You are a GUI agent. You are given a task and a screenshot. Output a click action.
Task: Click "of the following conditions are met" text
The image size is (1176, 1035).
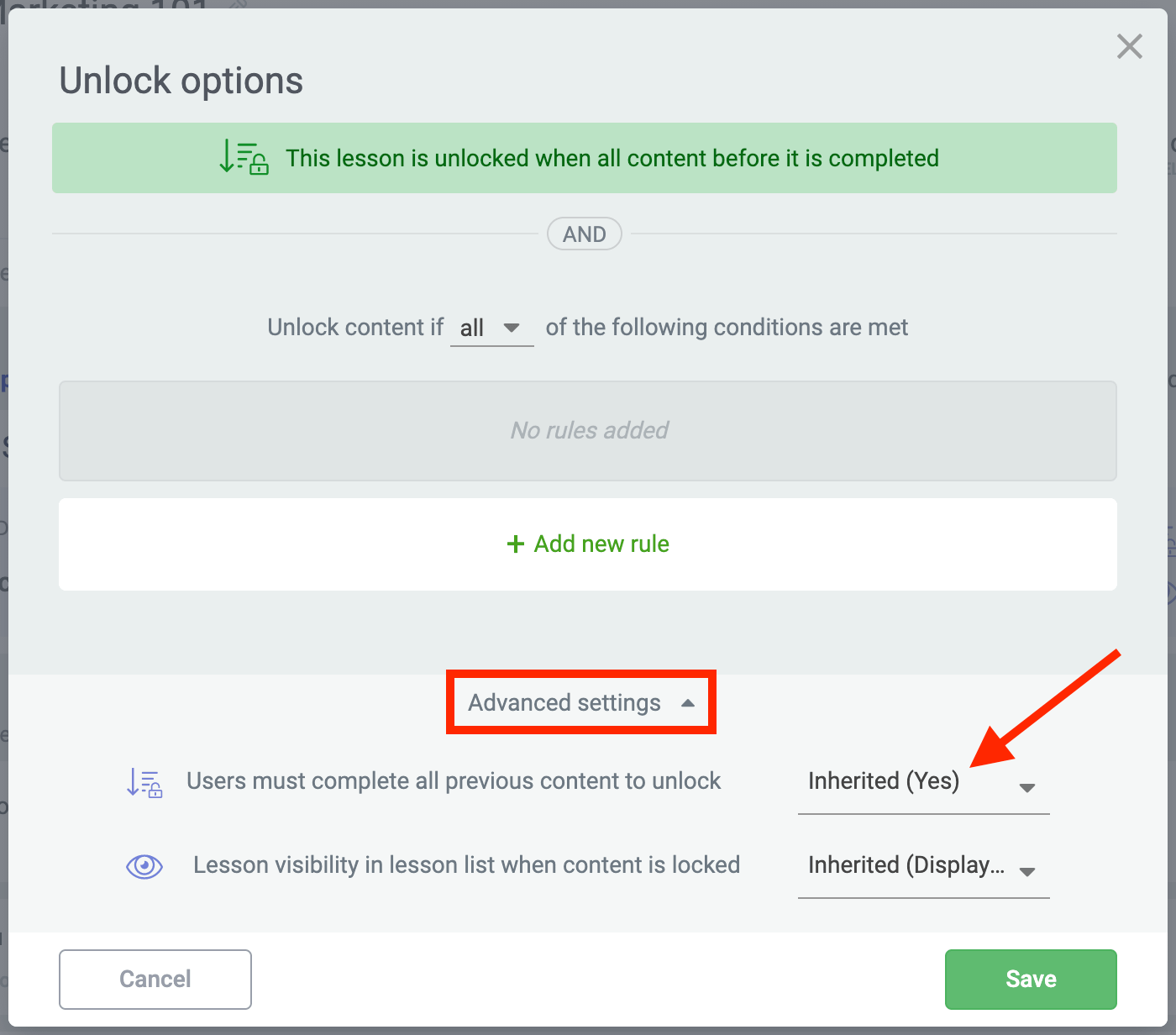click(727, 328)
